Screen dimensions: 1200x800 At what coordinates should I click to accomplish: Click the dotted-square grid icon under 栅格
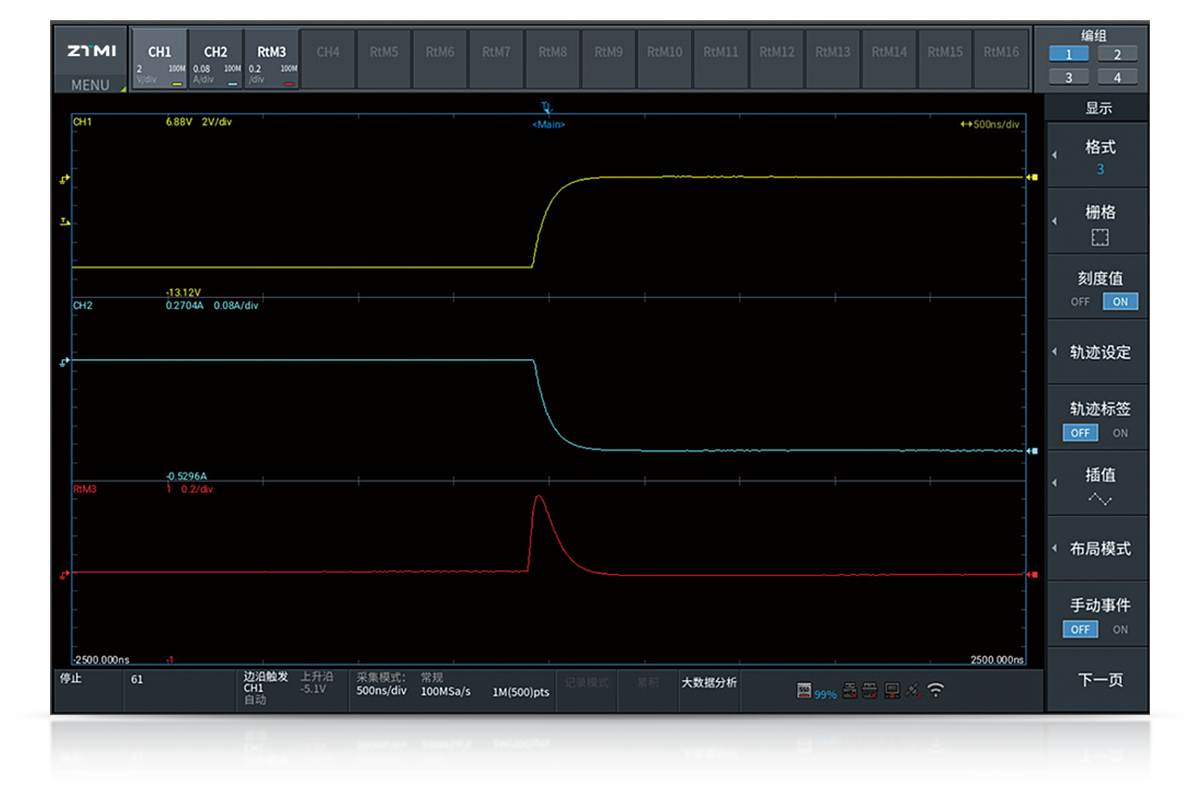point(1099,237)
